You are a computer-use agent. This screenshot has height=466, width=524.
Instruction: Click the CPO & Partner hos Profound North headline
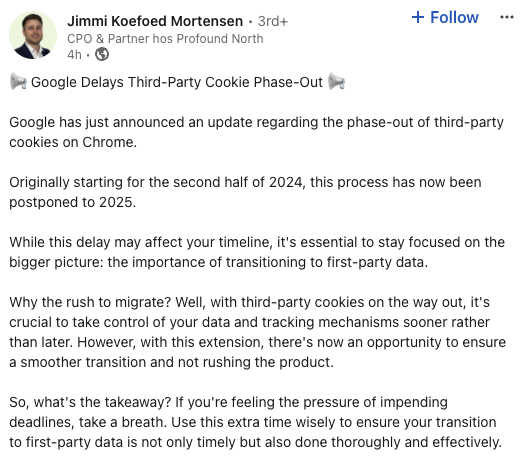point(165,39)
